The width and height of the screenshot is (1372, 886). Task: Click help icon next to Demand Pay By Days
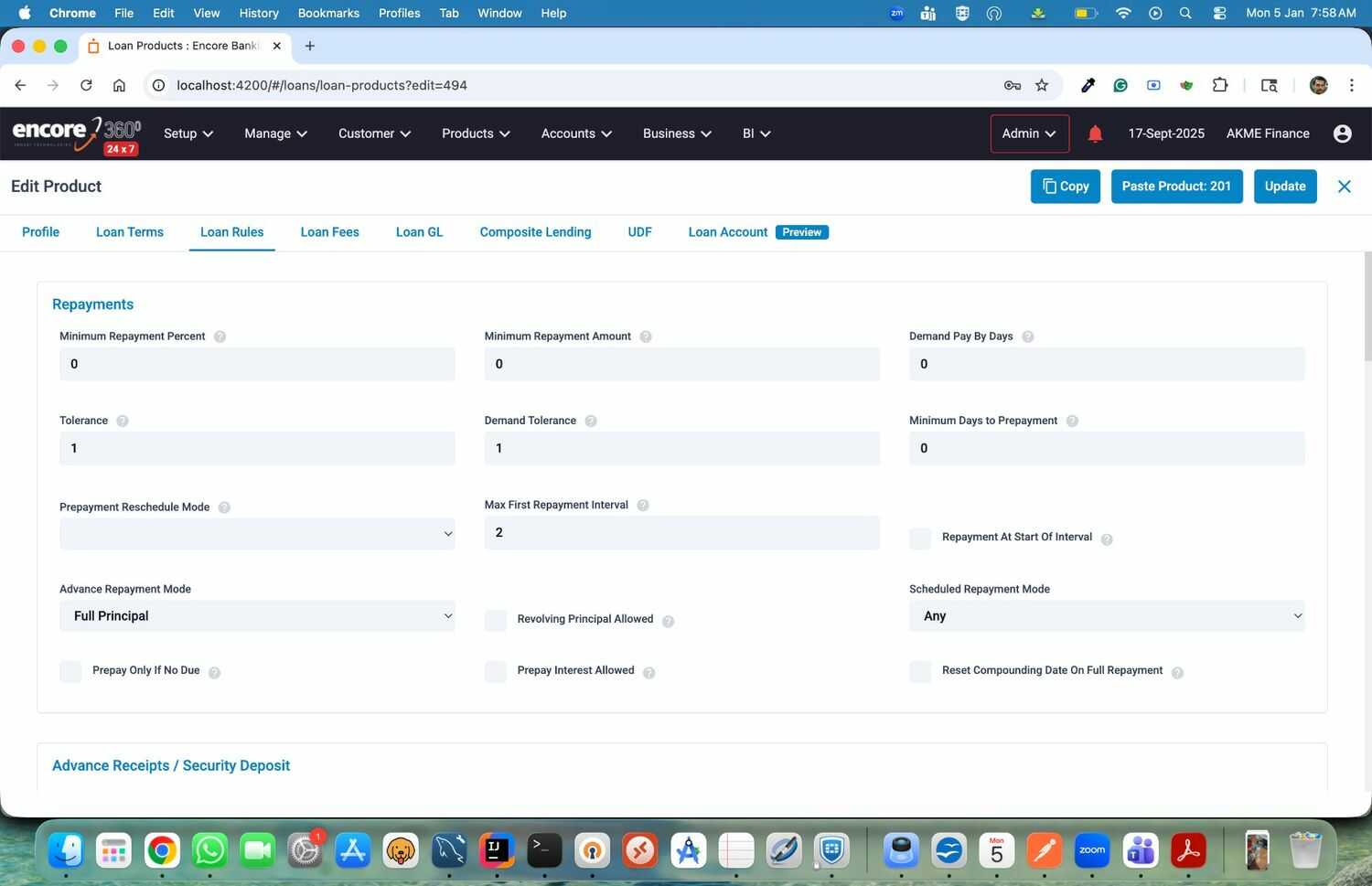click(x=1027, y=336)
